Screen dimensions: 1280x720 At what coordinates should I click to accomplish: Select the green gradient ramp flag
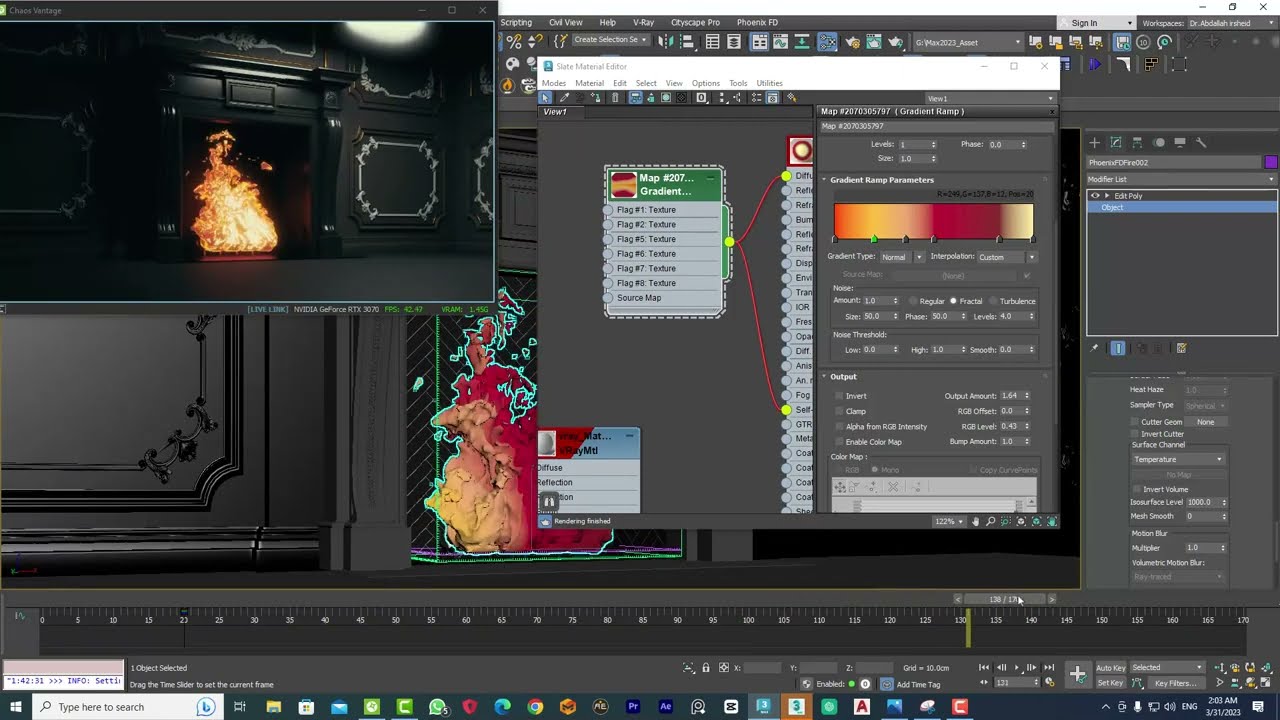pos(874,239)
